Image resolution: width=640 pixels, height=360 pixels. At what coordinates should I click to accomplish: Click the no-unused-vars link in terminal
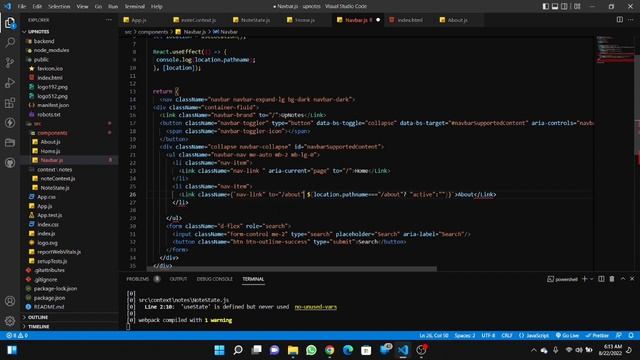[316, 307]
